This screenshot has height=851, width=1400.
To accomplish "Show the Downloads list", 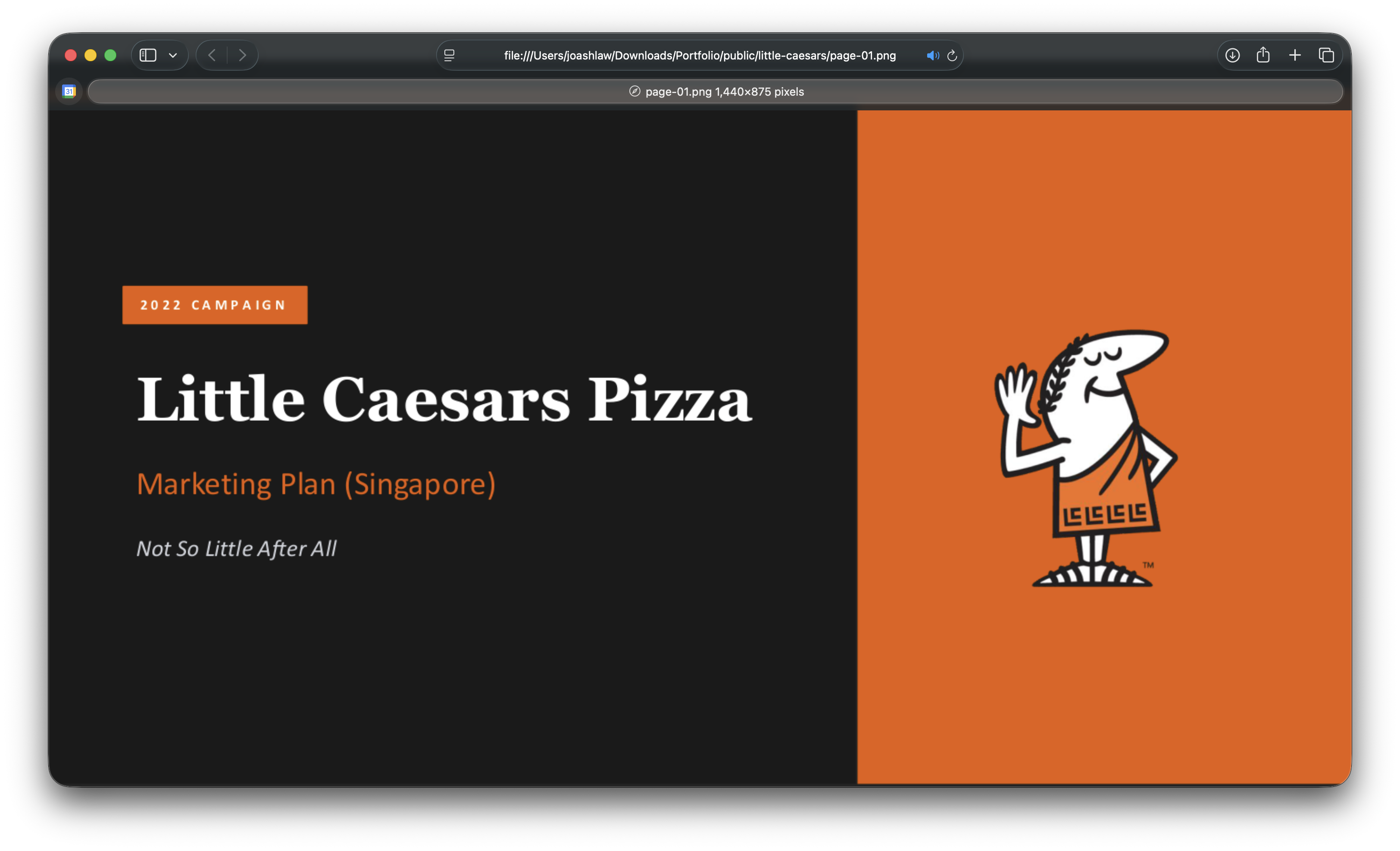I will (x=1232, y=55).
